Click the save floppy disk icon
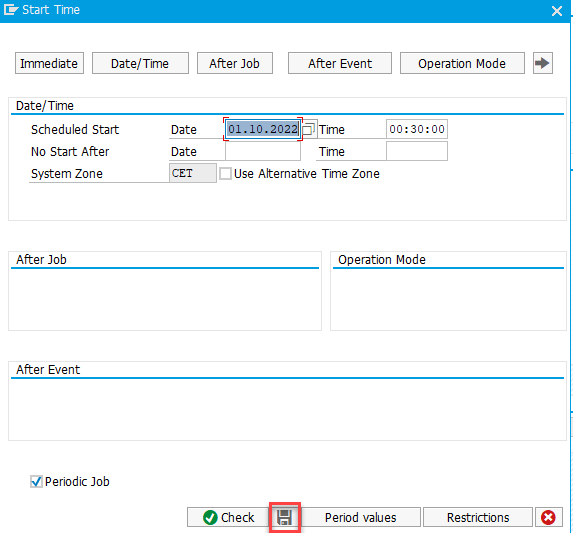The image size is (573, 533). click(284, 517)
